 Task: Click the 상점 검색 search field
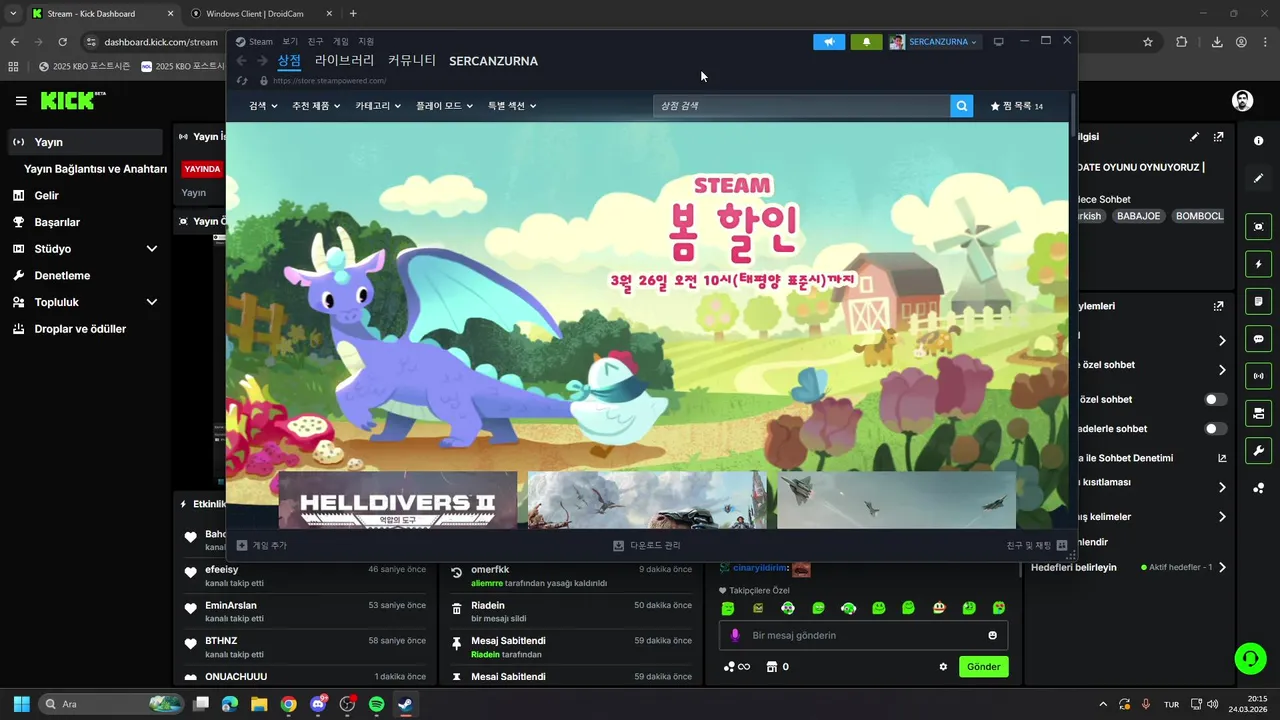pos(801,106)
